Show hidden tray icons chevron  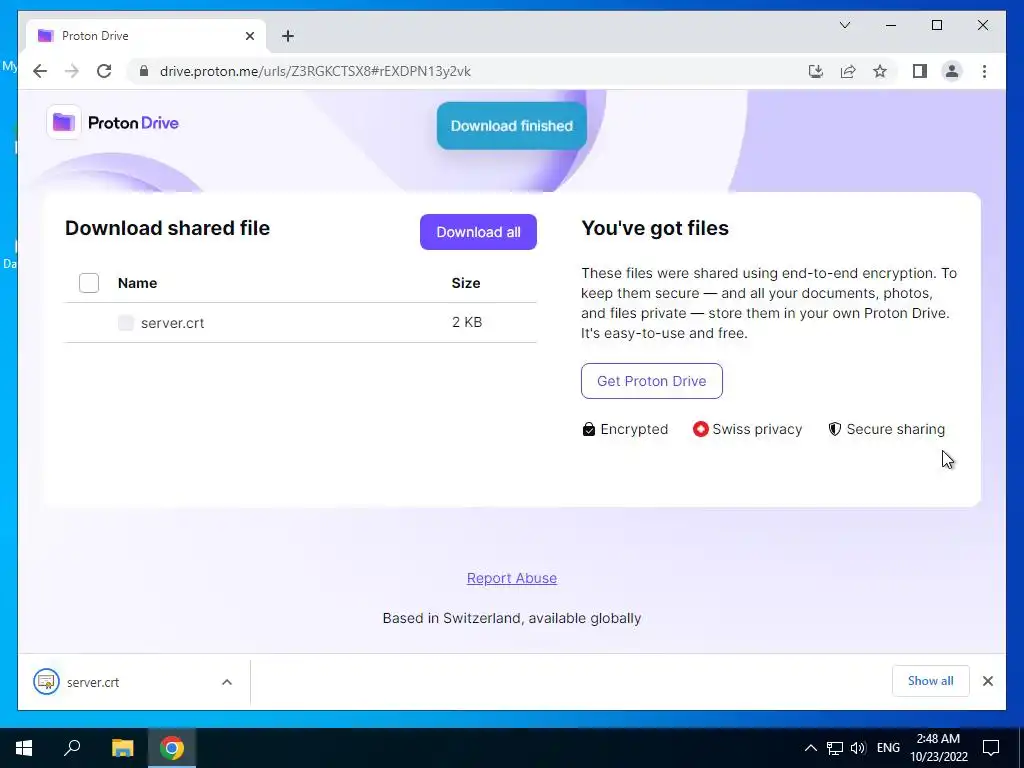coord(810,748)
